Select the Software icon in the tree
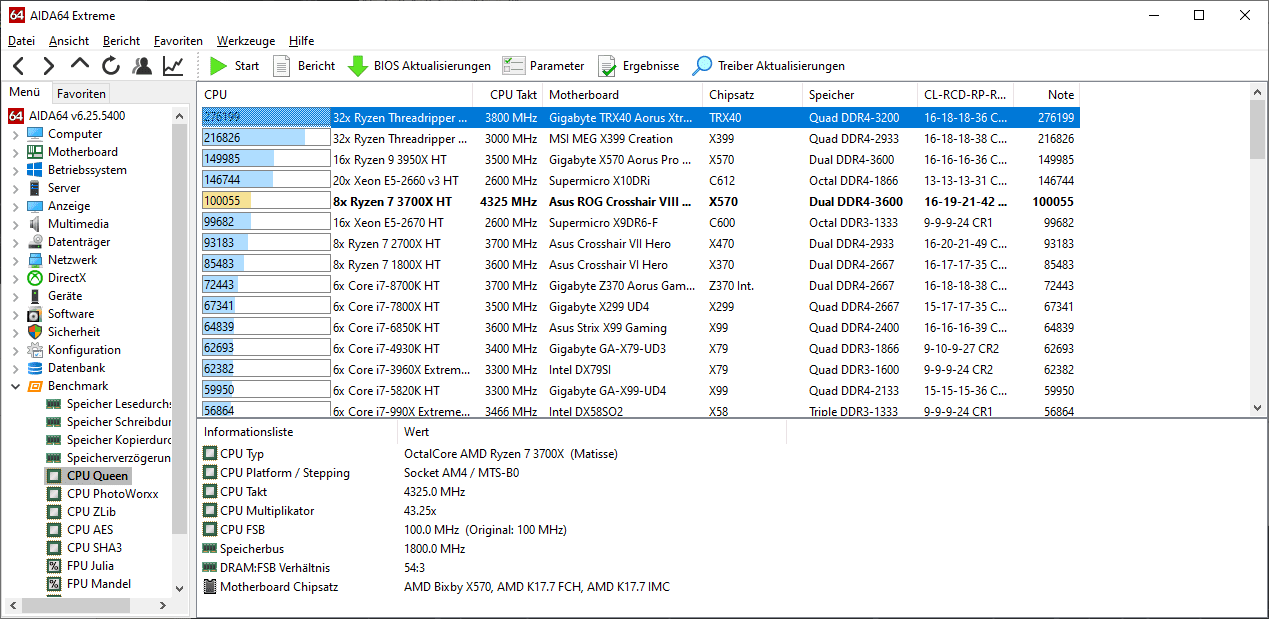Image resolution: width=1269 pixels, height=619 pixels. point(35,314)
